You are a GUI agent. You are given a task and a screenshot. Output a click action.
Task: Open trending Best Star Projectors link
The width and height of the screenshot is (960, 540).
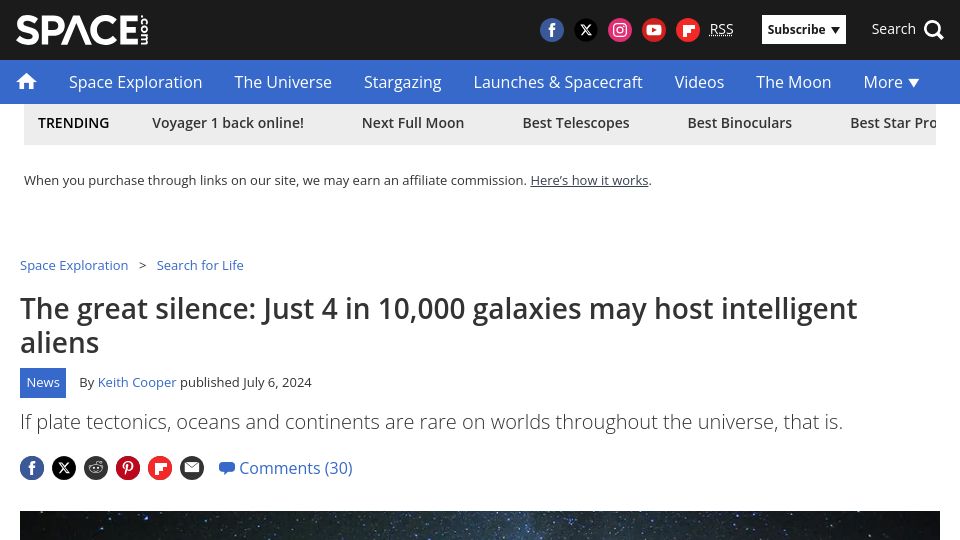[x=893, y=123]
